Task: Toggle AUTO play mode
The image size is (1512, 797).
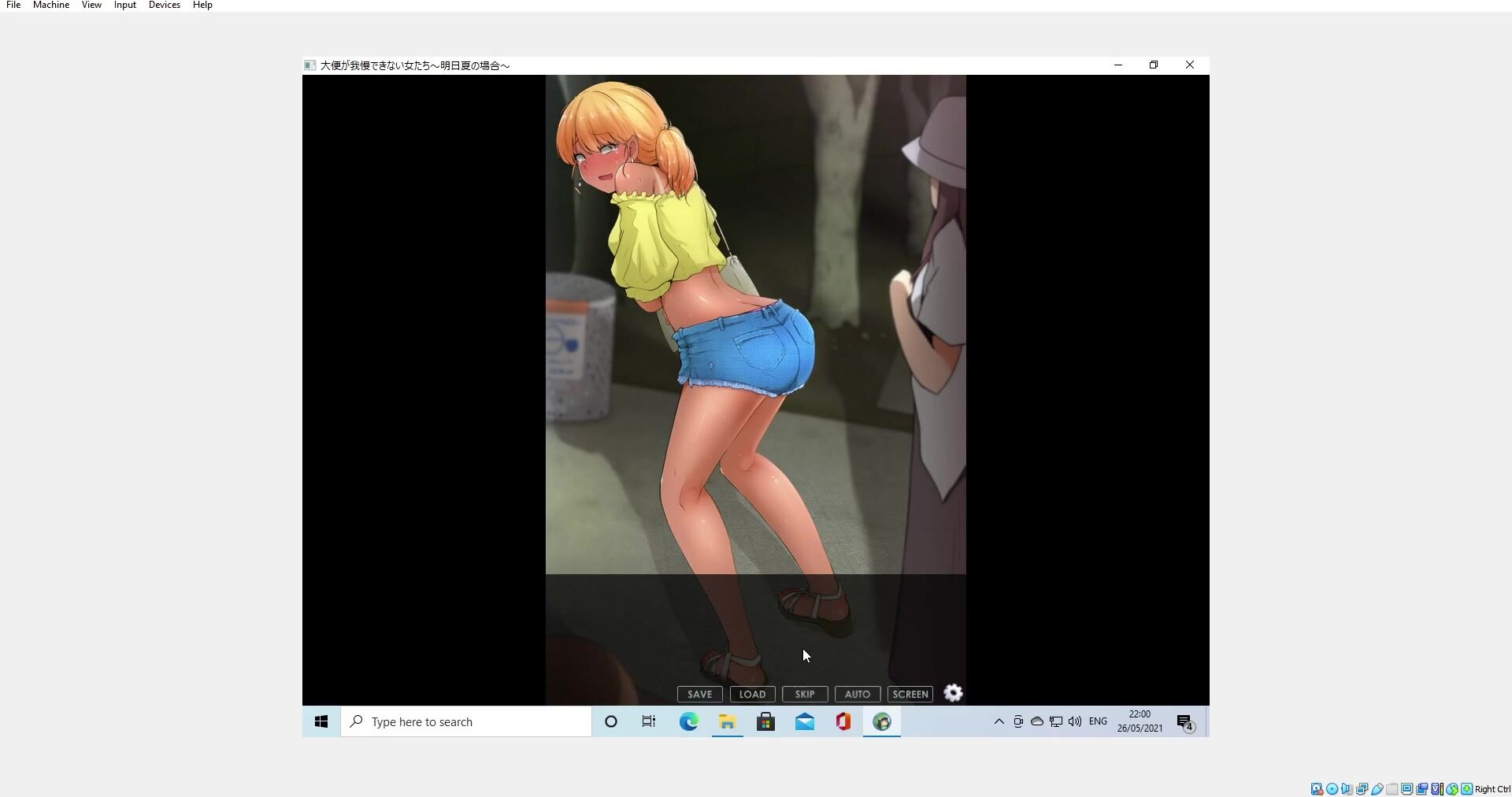Action: tap(857, 694)
